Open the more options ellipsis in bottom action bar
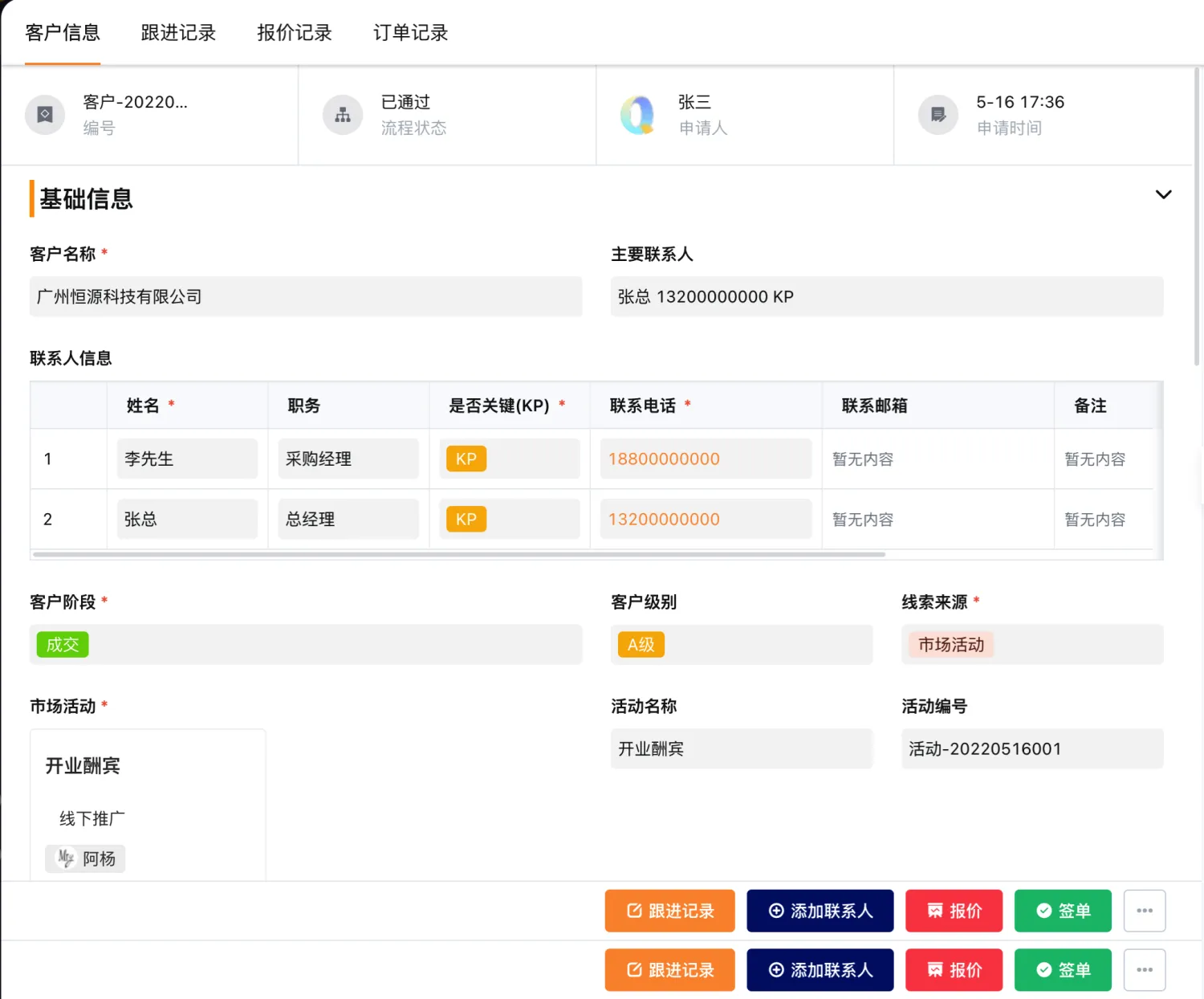Viewport: 1204px width, 999px height. (1145, 970)
